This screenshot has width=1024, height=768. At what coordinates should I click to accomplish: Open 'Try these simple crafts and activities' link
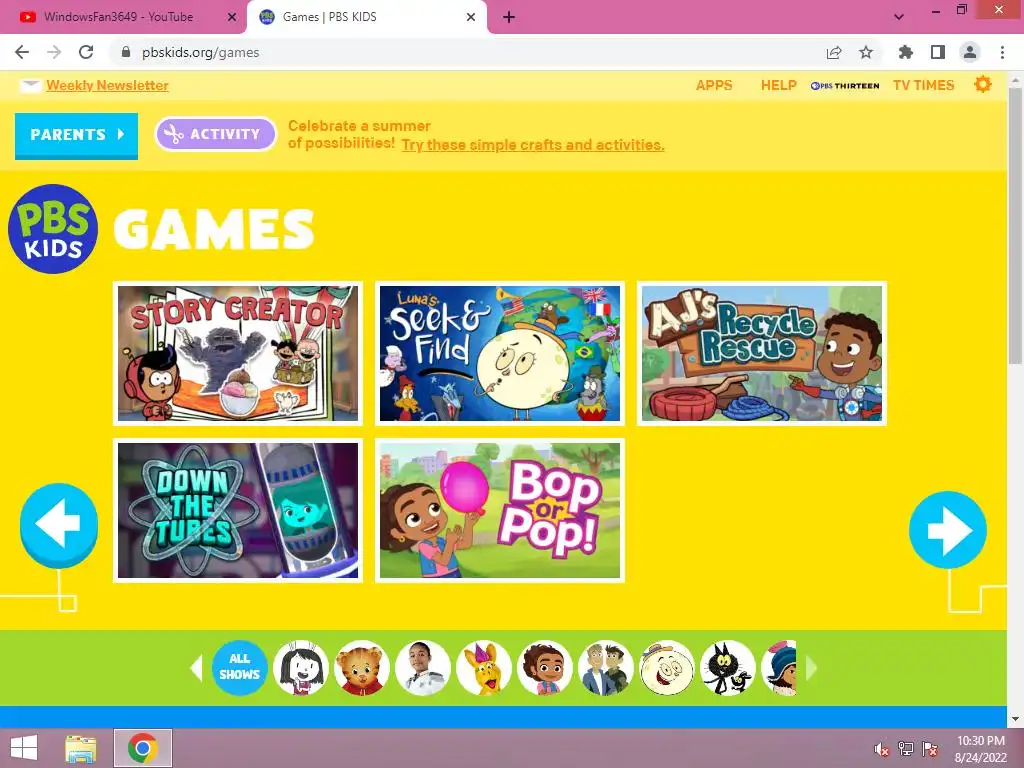[x=532, y=145]
